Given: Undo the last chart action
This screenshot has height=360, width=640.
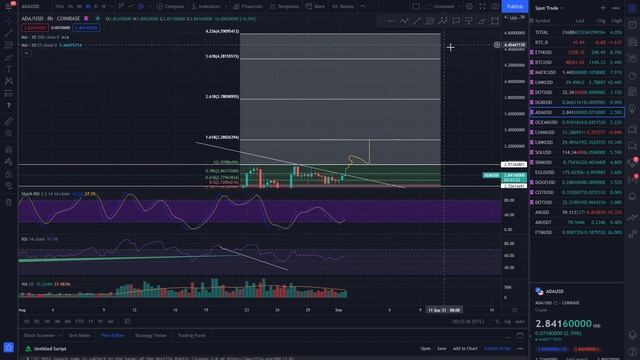Looking at the screenshot, I should pos(363,6).
